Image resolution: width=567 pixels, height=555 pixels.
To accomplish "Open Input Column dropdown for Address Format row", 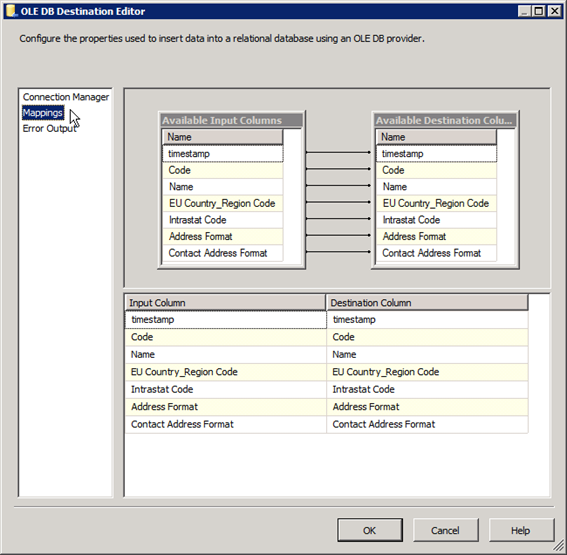I will click(x=226, y=407).
